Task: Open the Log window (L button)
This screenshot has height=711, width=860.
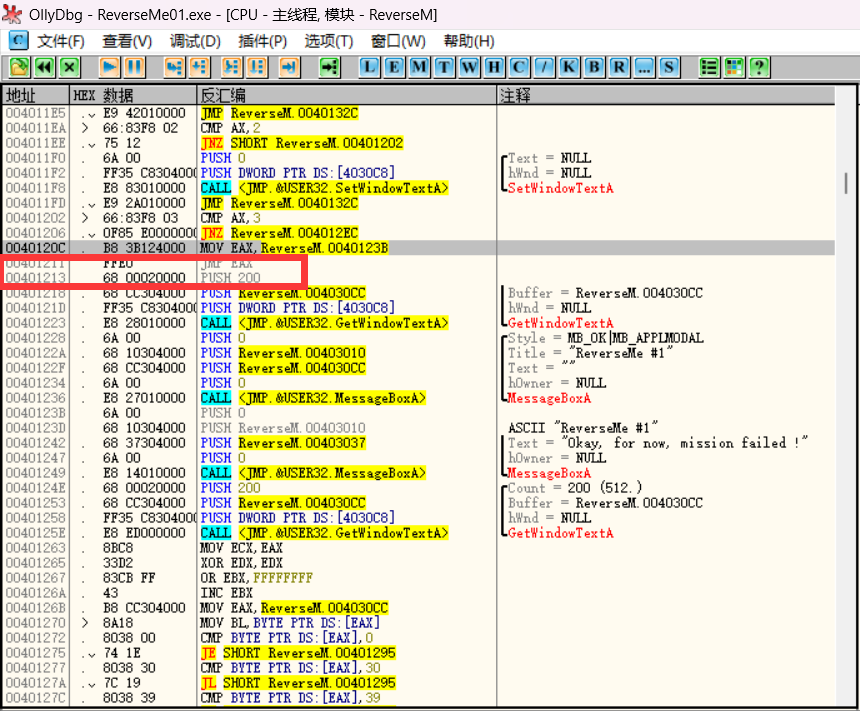Action: [x=370, y=67]
